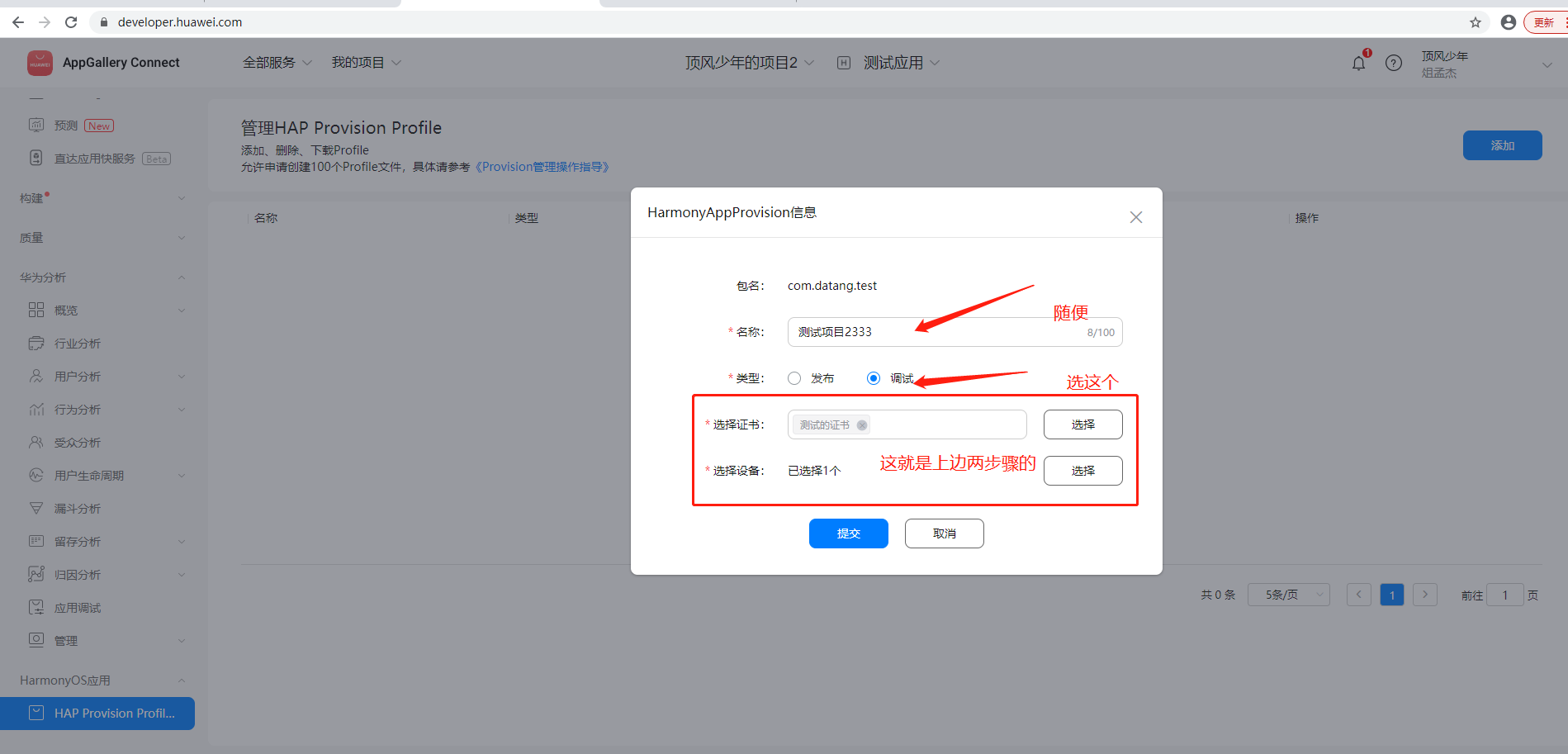This screenshot has height=754, width=1568.
Task: Click the browser forward arrow
Action: tap(45, 22)
